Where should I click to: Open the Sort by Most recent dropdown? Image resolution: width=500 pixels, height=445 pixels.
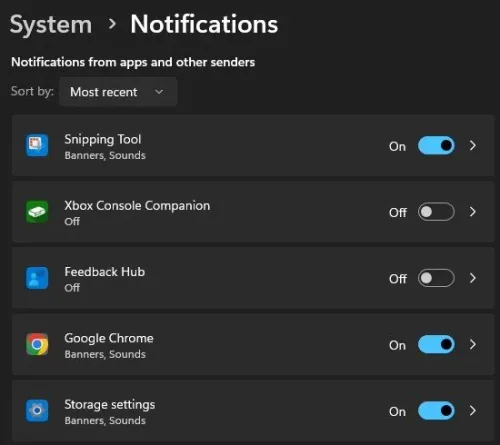pyautogui.click(x=118, y=92)
